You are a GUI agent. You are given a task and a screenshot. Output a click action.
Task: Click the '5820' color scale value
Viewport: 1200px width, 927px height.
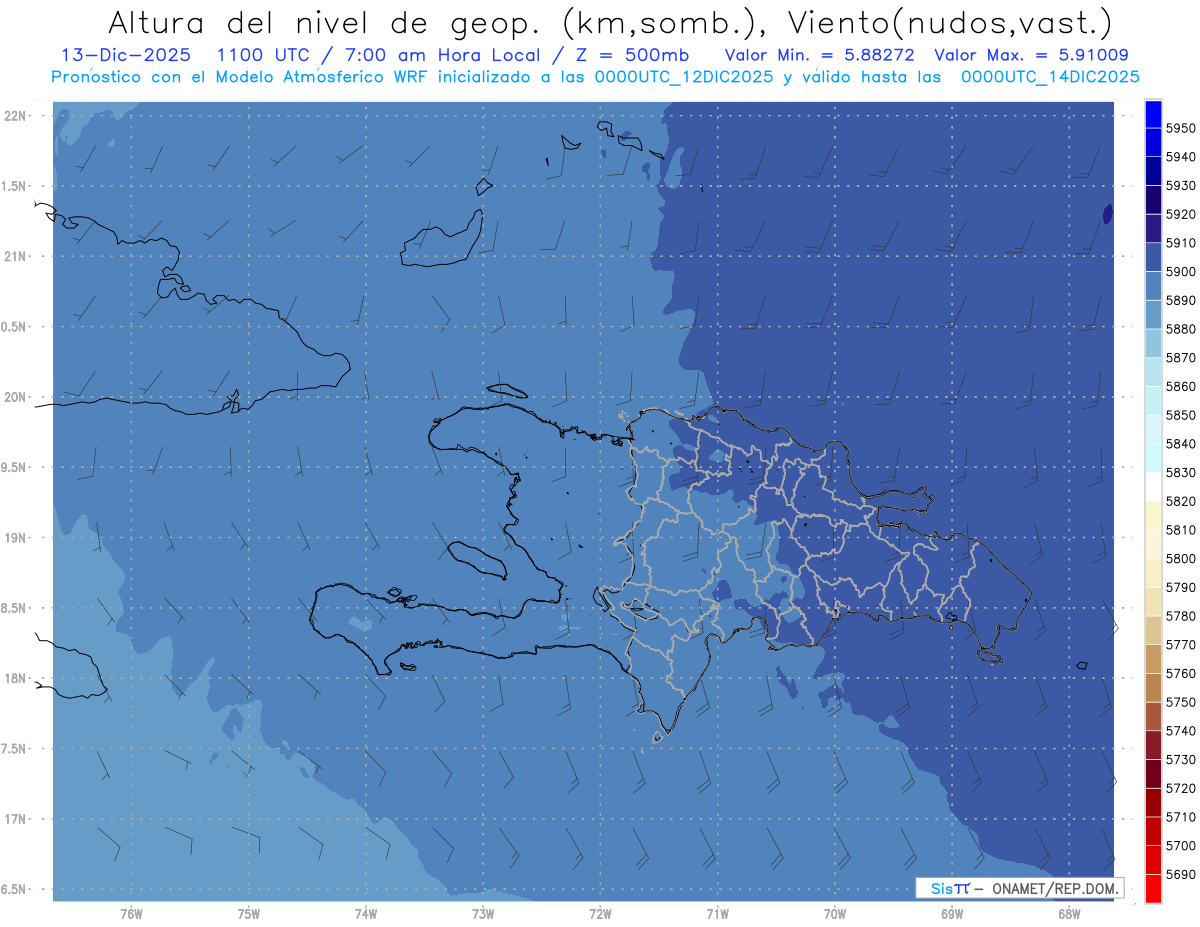1181,501
